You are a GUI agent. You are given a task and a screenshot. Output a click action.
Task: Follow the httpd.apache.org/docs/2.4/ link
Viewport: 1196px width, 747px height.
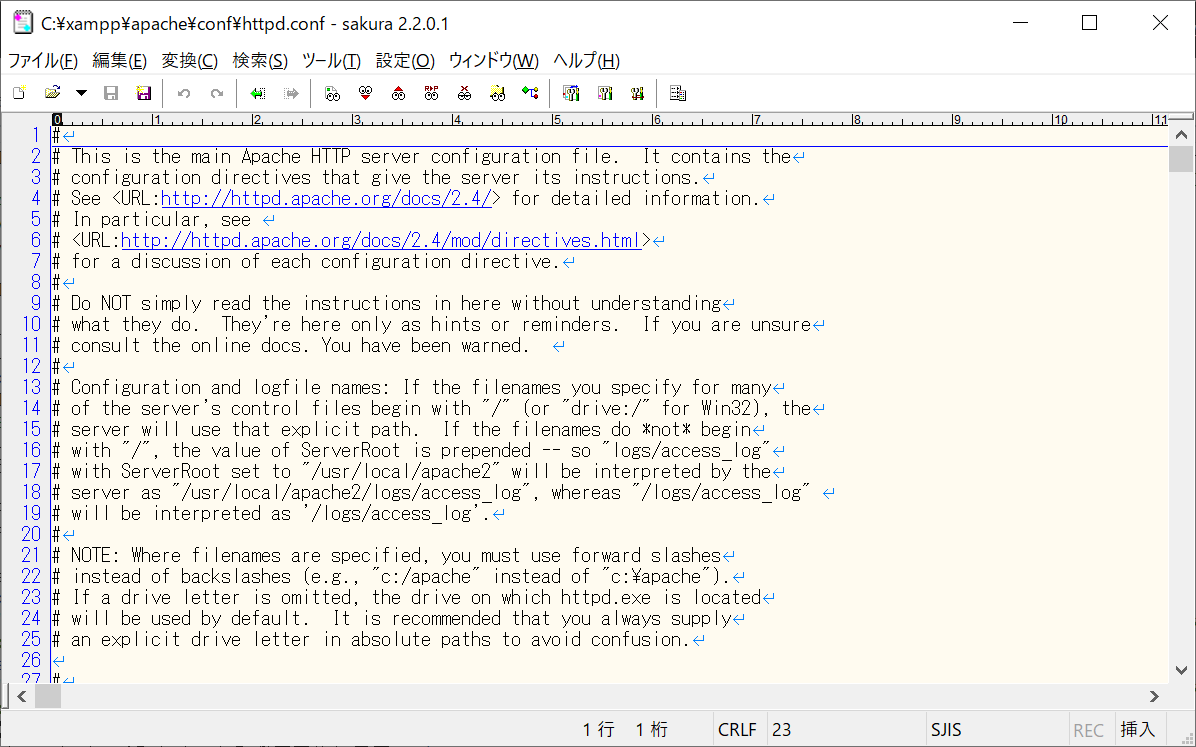[x=326, y=198]
